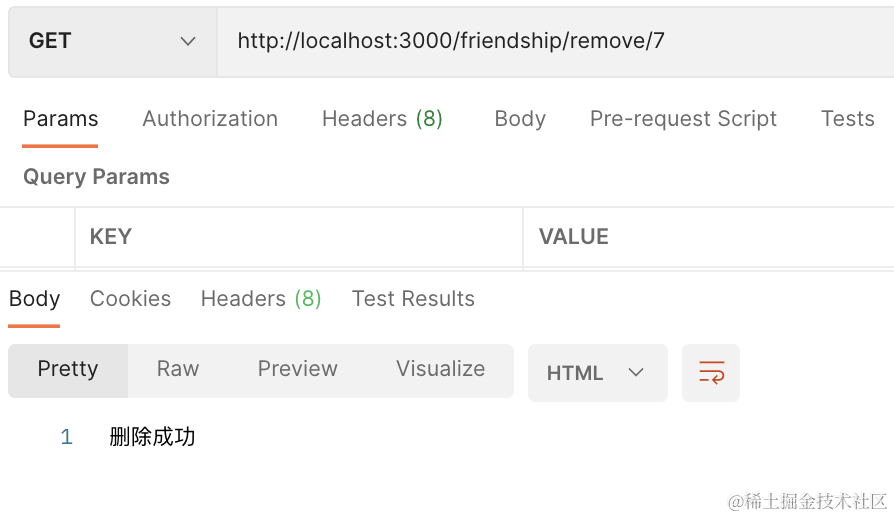894x518 pixels.
Task: Open the Test Results tab
Action: (x=413, y=299)
